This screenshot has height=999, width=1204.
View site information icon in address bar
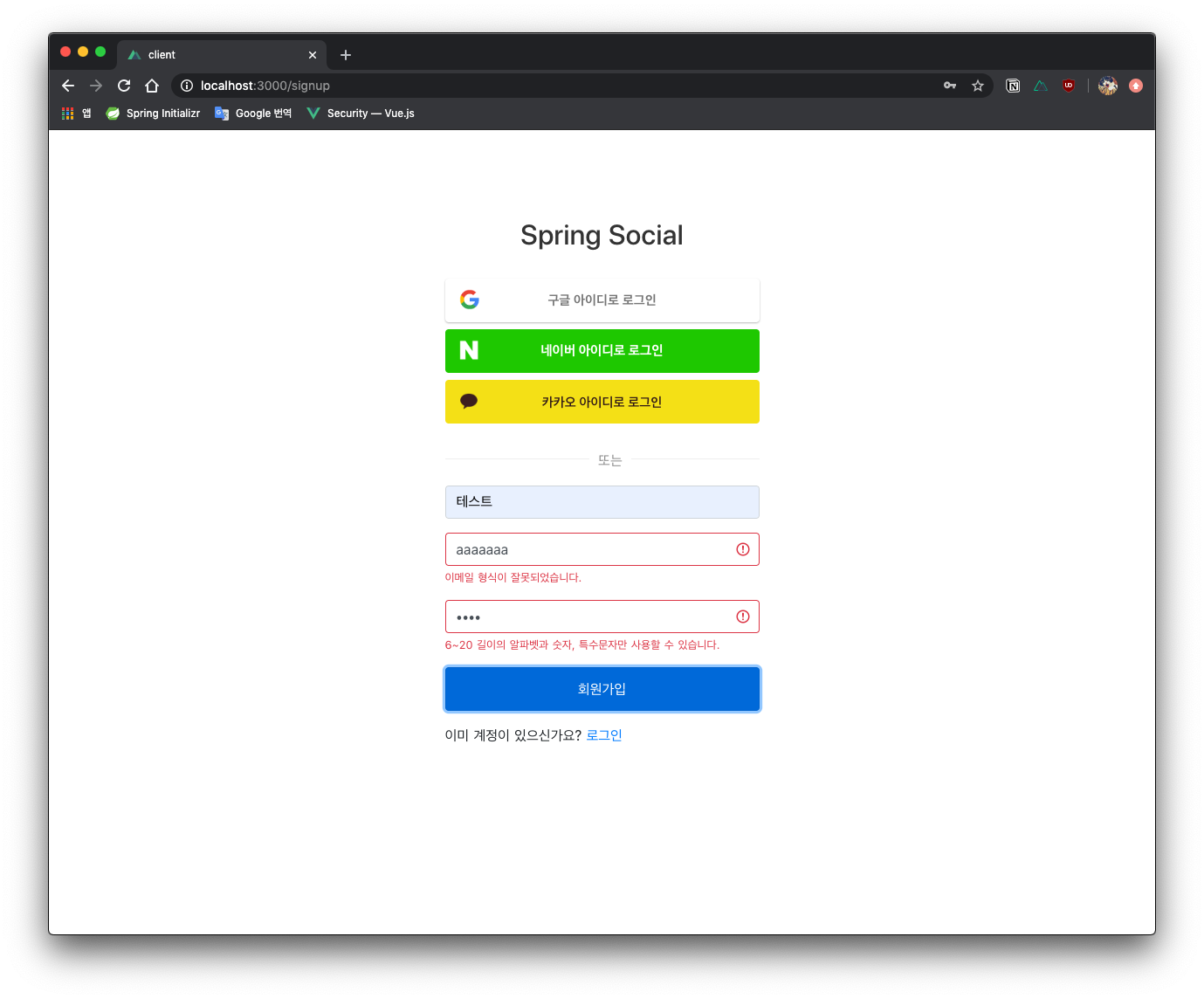click(187, 86)
